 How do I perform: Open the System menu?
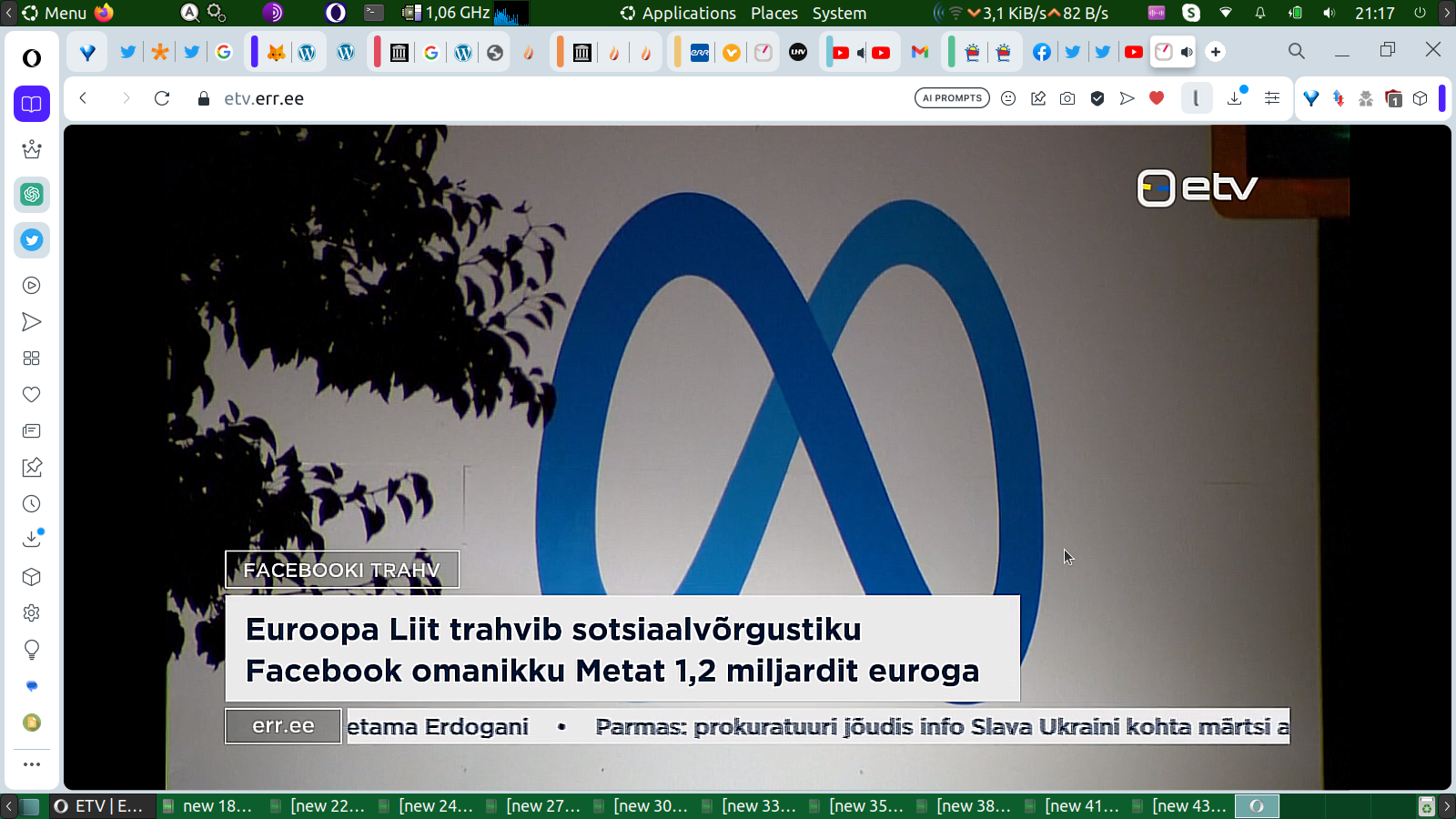(839, 13)
